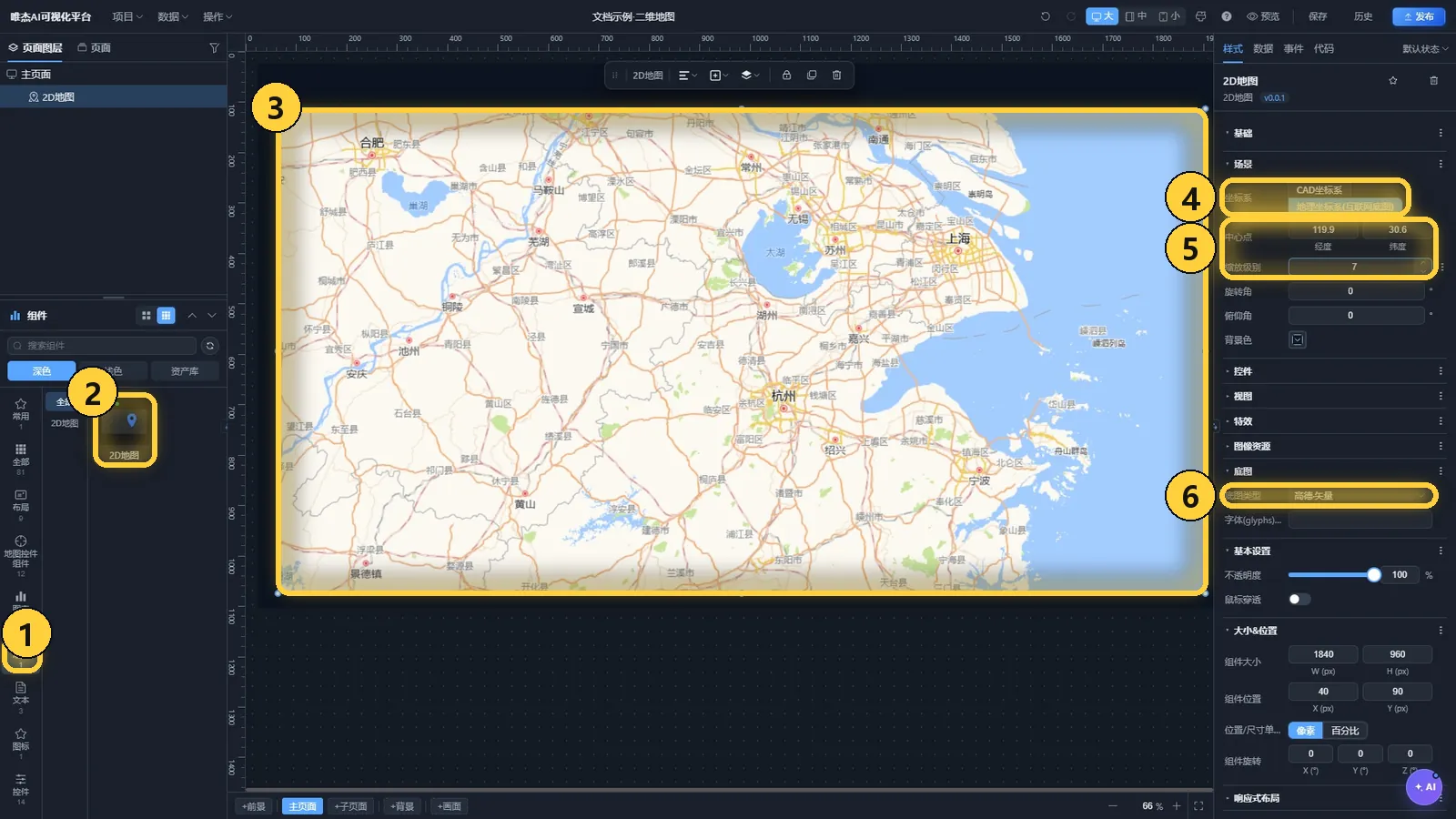Screen dimensions: 1456x819
Task: Click the 不透明度 opacity slider handle
Action: [x=1373, y=575]
